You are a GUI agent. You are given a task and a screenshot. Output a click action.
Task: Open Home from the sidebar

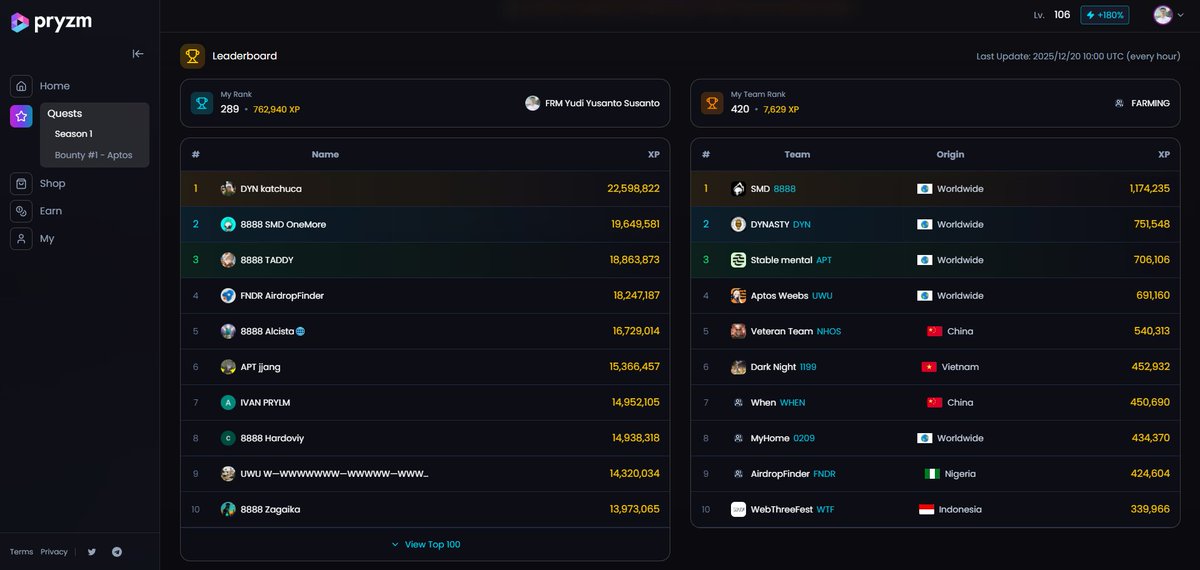(55, 86)
